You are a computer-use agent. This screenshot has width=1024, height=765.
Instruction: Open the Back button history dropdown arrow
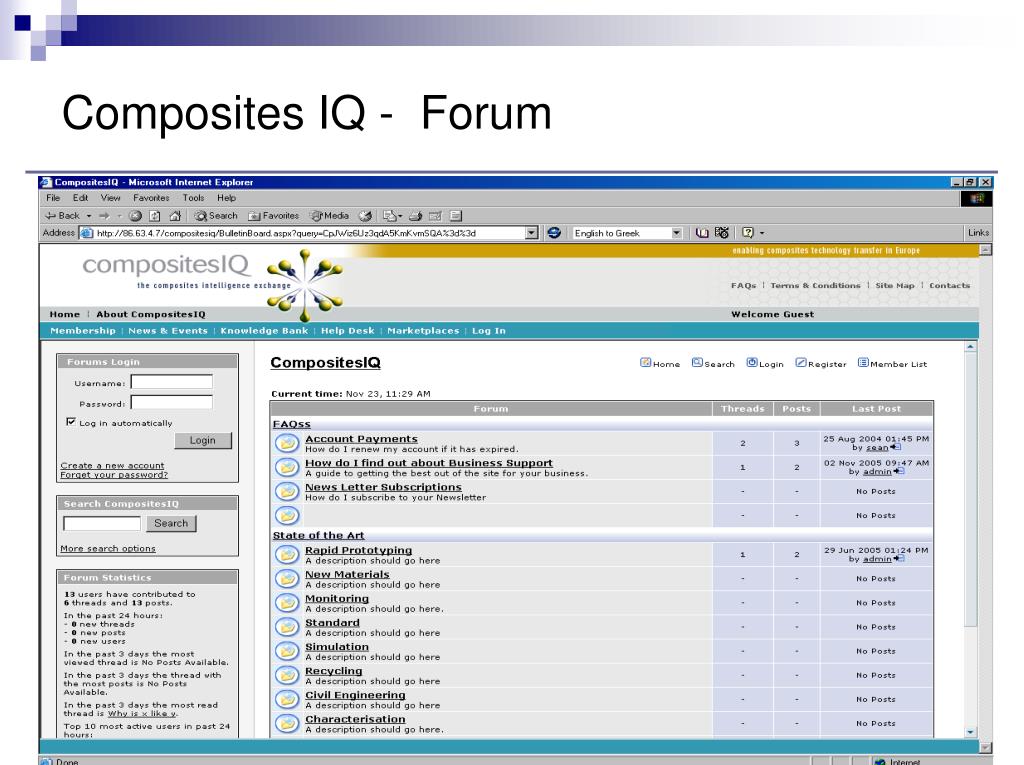(89, 216)
